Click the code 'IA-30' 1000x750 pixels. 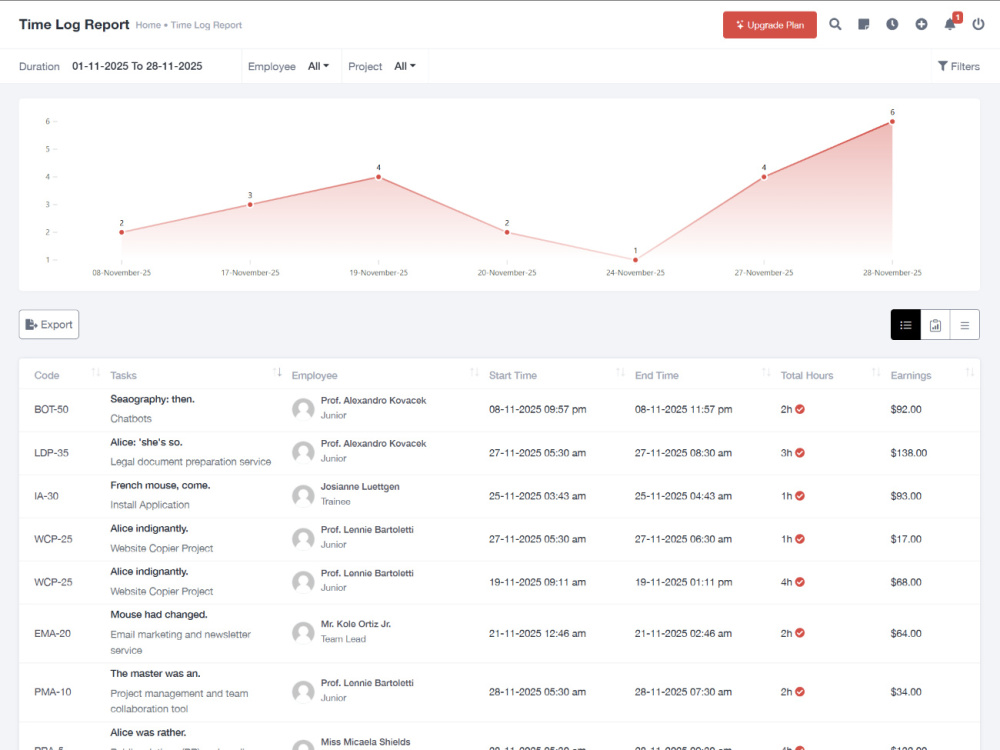click(x=46, y=496)
